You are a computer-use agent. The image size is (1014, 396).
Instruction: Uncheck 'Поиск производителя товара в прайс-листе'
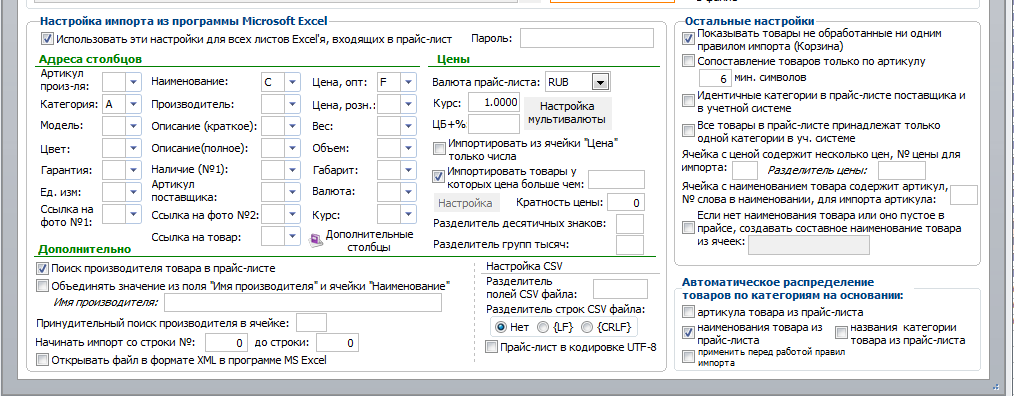(43, 268)
